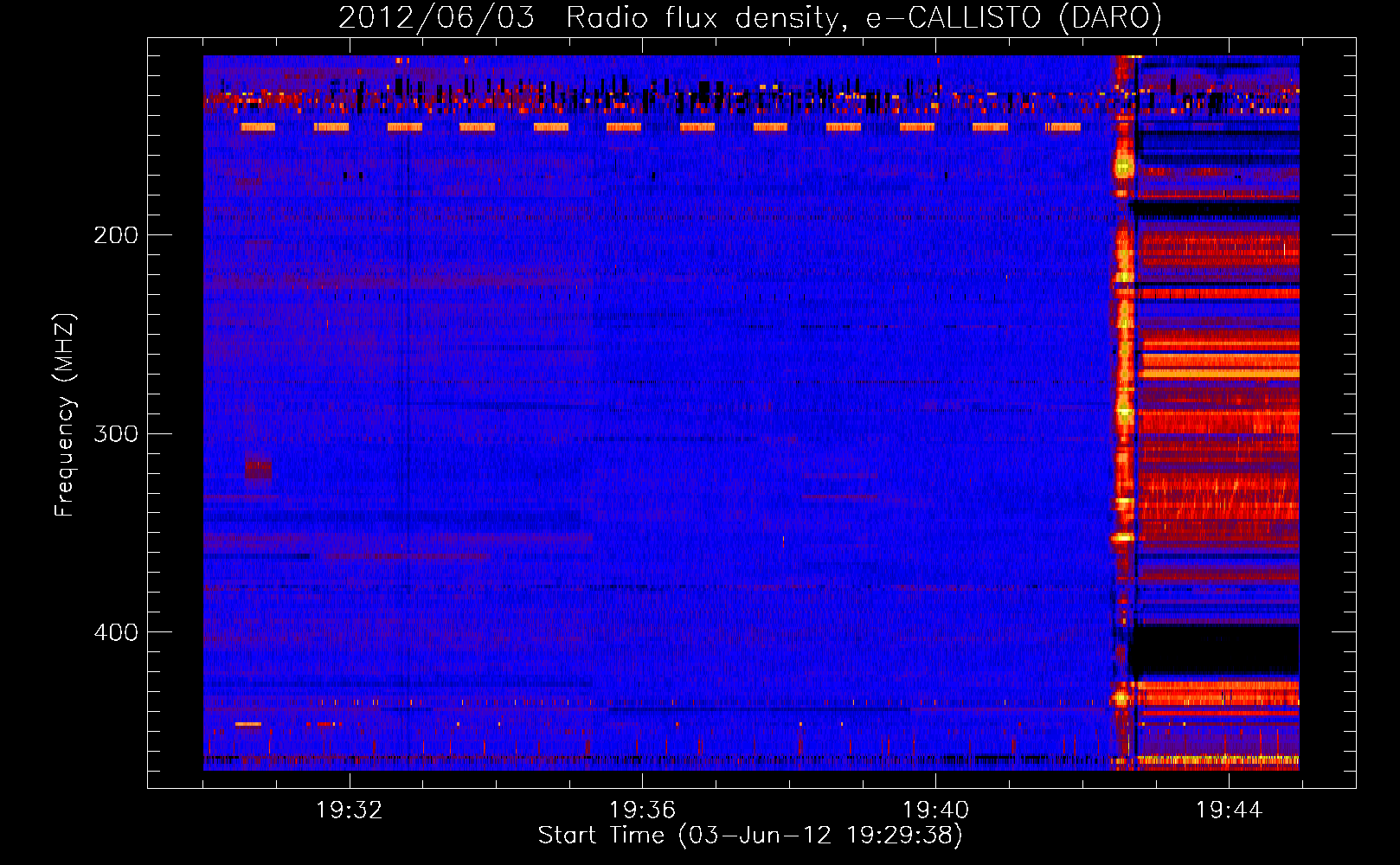Click the 19:44 time tick label
Image resolution: width=1400 pixels, height=865 pixels.
[1229, 811]
